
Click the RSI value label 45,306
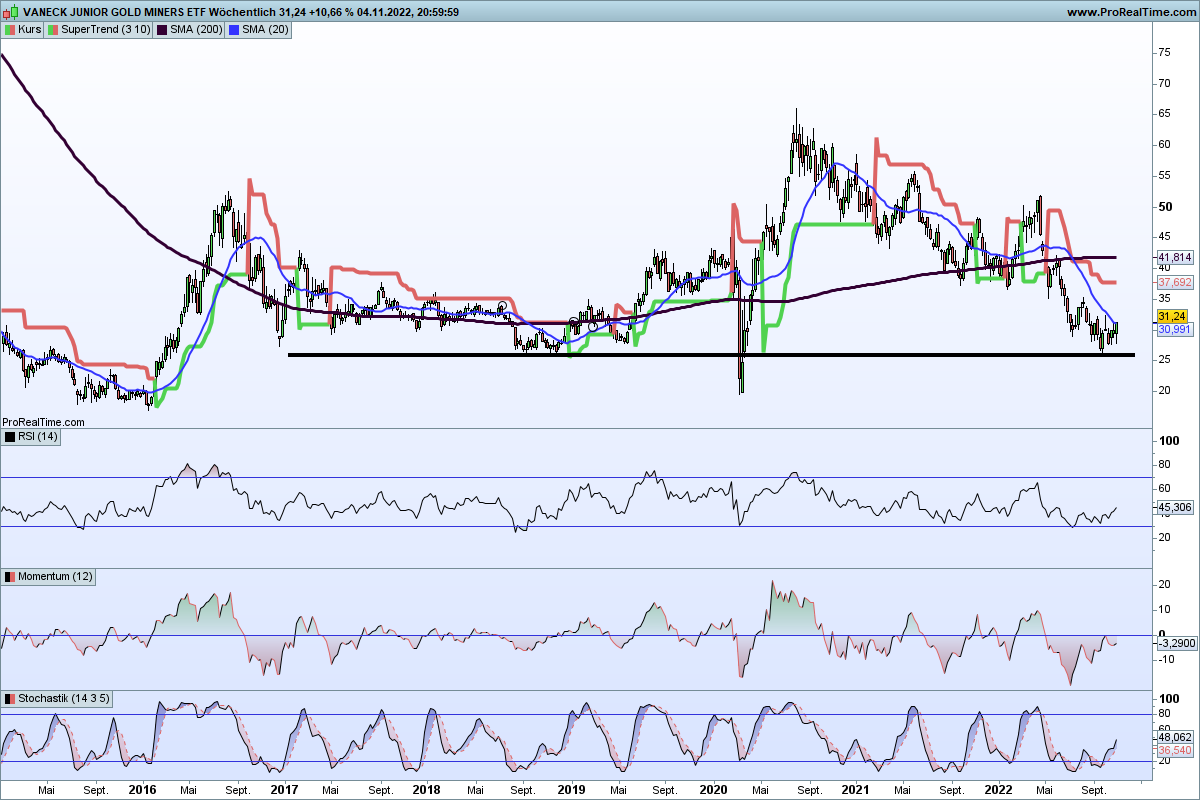pyautogui.click(x=1174, y=508)
